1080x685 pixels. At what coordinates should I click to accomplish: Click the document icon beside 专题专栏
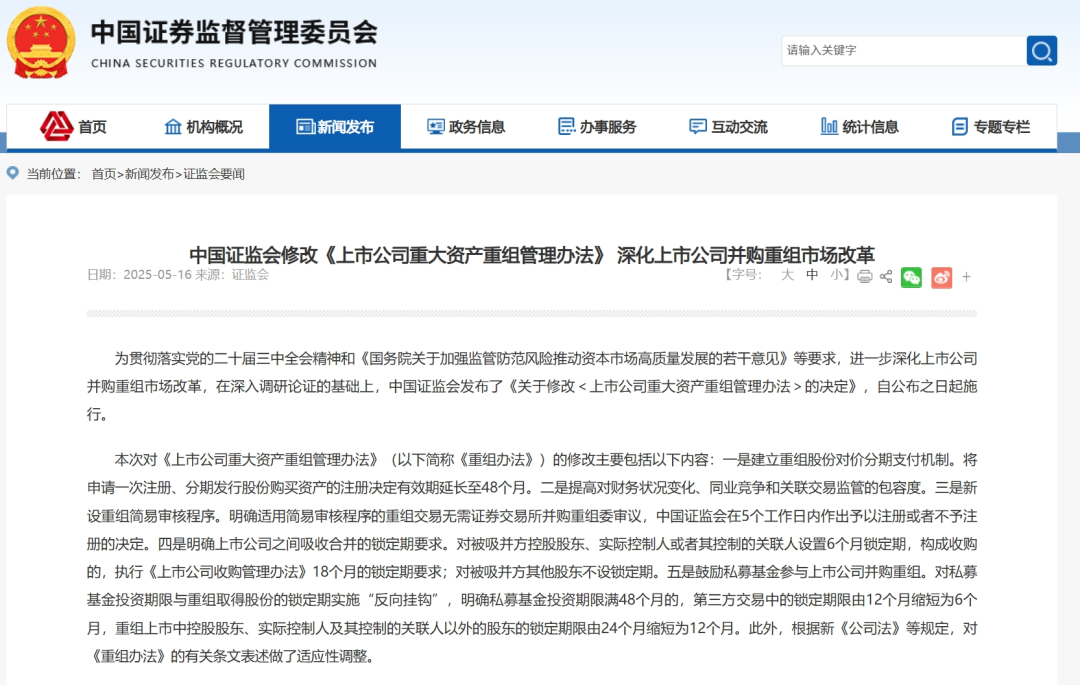click(x=959, y=127)
